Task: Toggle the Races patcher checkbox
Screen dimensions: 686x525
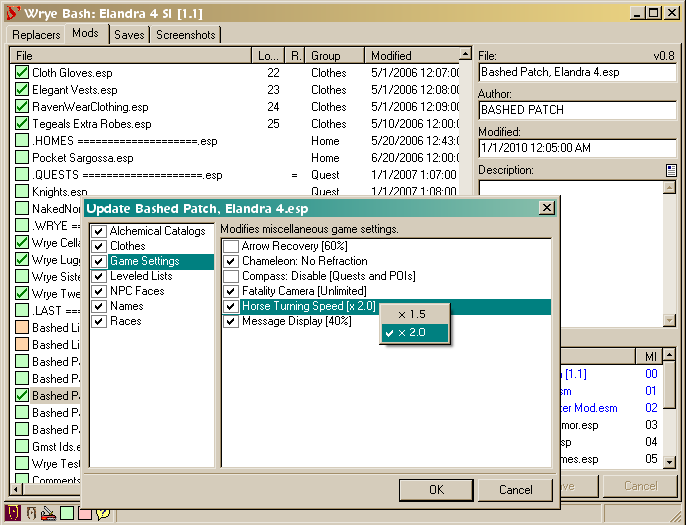Action: [x=99, y=321]
